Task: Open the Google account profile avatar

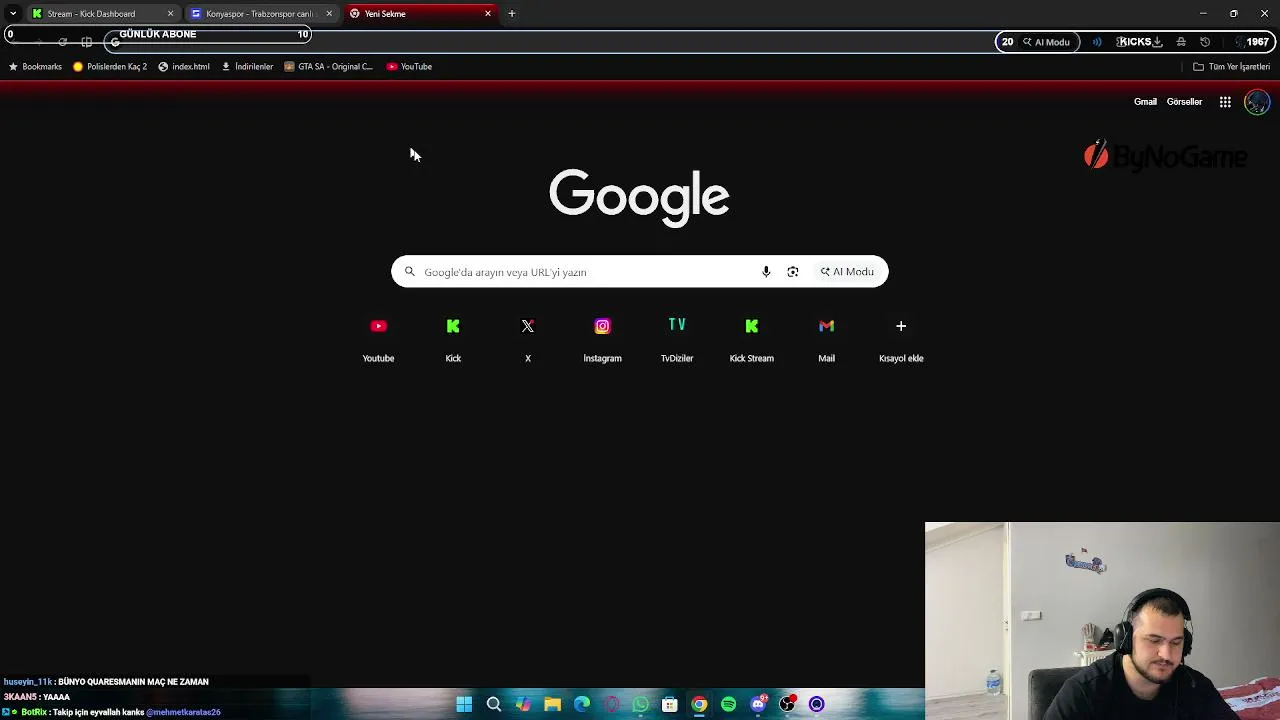Action: tap(1257, 102)
